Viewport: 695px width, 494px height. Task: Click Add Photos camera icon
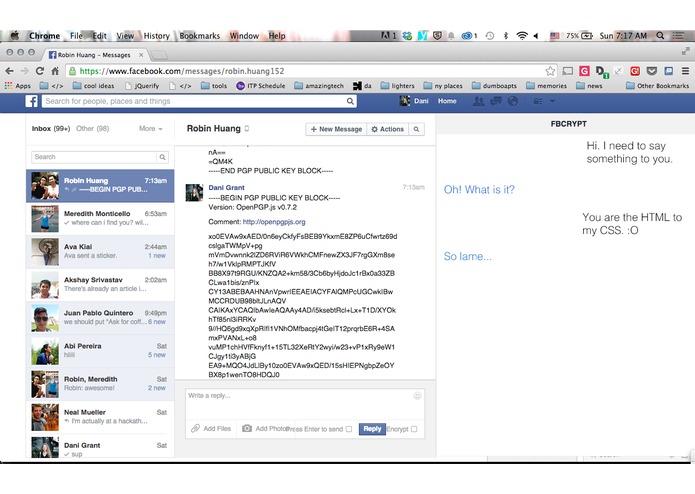point(247,428)
